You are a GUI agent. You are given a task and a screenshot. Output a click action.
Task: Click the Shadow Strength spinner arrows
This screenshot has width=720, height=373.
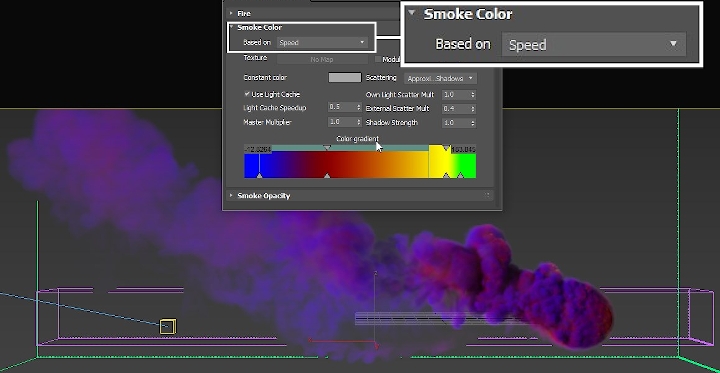(473, 123)
